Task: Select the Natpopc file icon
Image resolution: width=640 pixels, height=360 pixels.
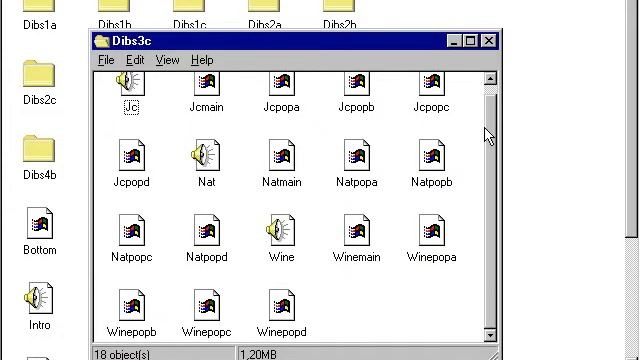Action: (131, 230)
